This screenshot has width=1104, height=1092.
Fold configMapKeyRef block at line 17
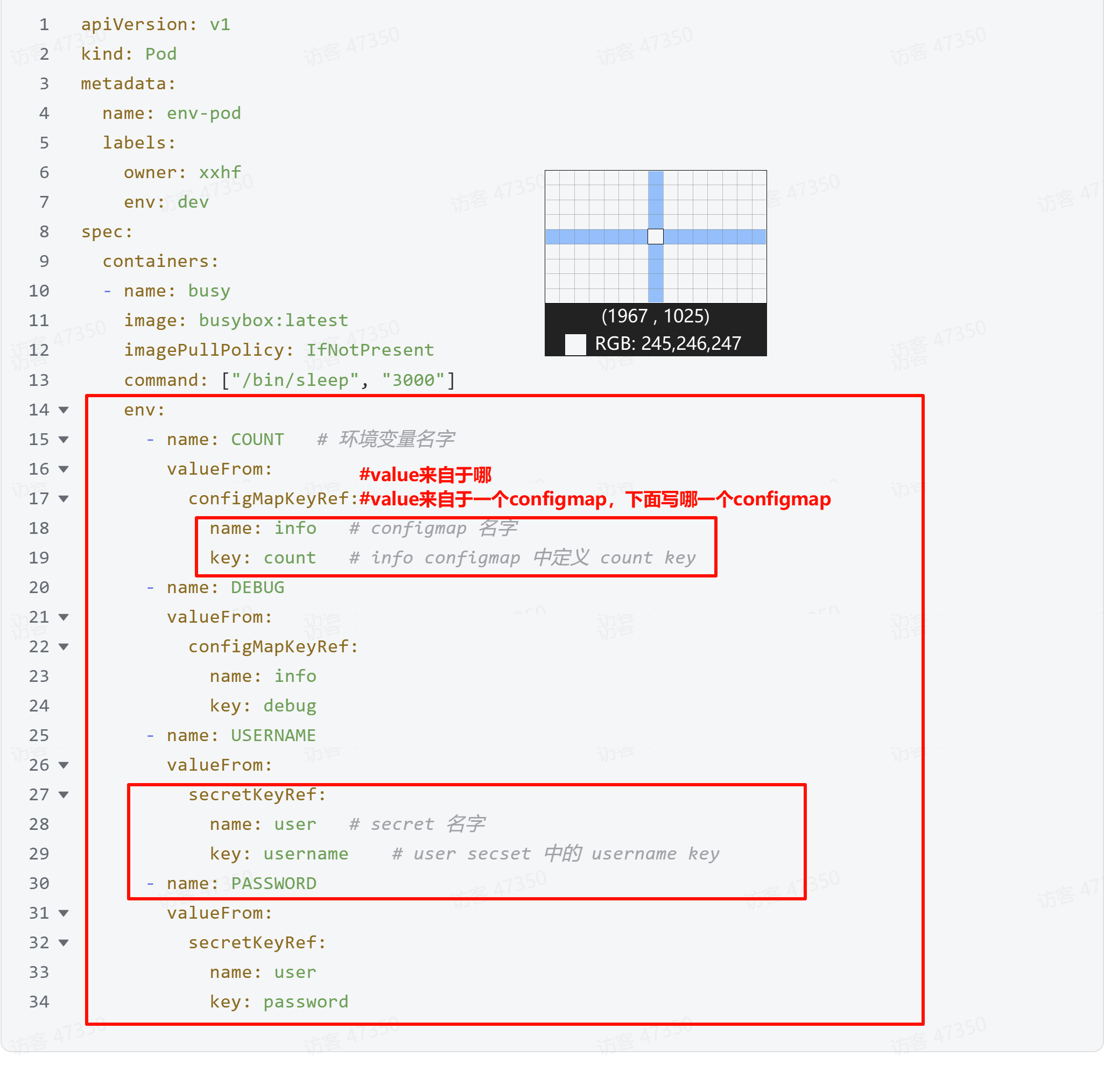[64, 499]
